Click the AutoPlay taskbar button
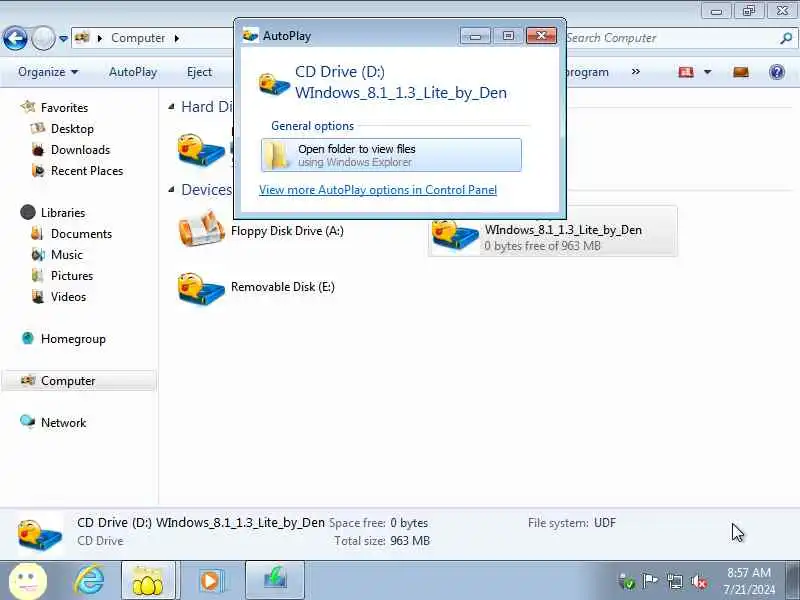Screen dimensions: 800x600 (x=275, y=580)
